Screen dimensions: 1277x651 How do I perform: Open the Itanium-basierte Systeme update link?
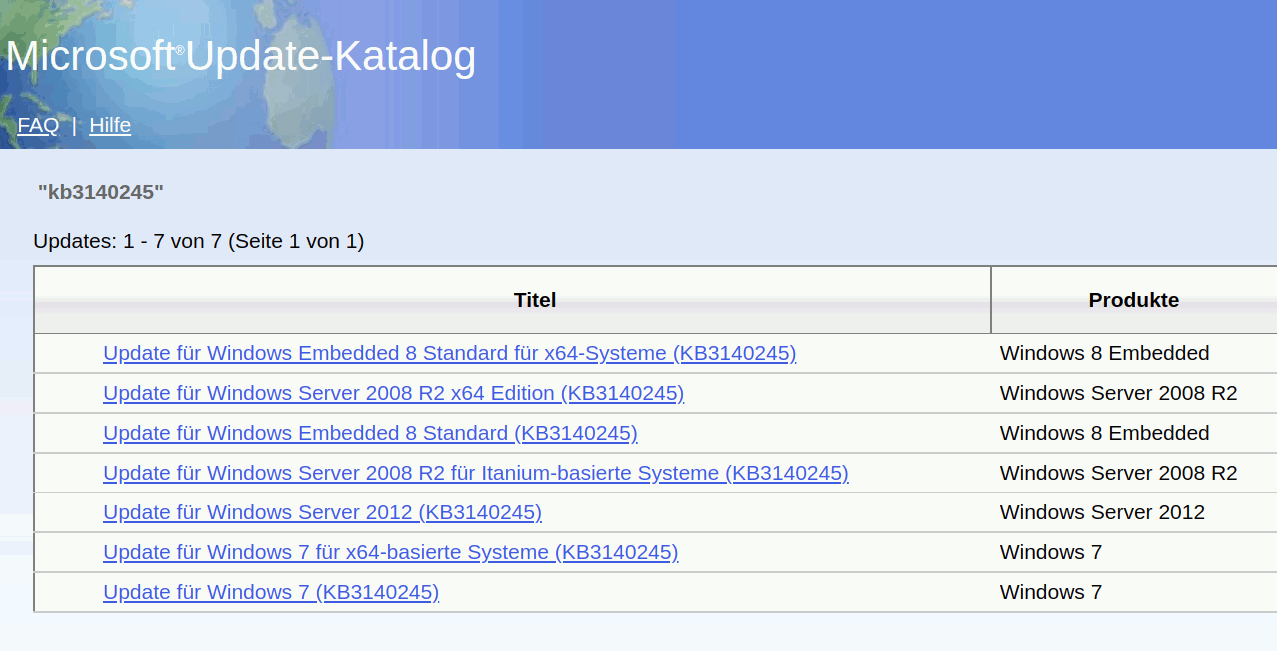click(475, 473)
